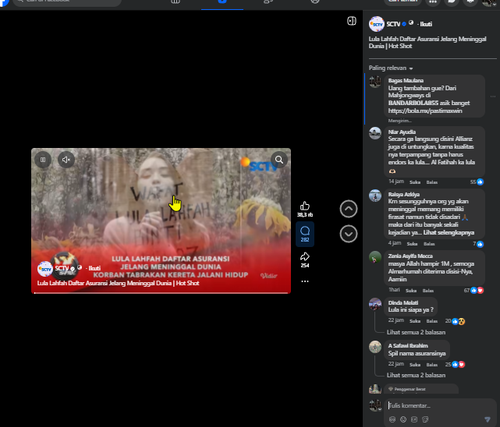This screenshot has width=500, height=427.
Task: Open the SCTV page name link in sidebar
Action: 393,24
